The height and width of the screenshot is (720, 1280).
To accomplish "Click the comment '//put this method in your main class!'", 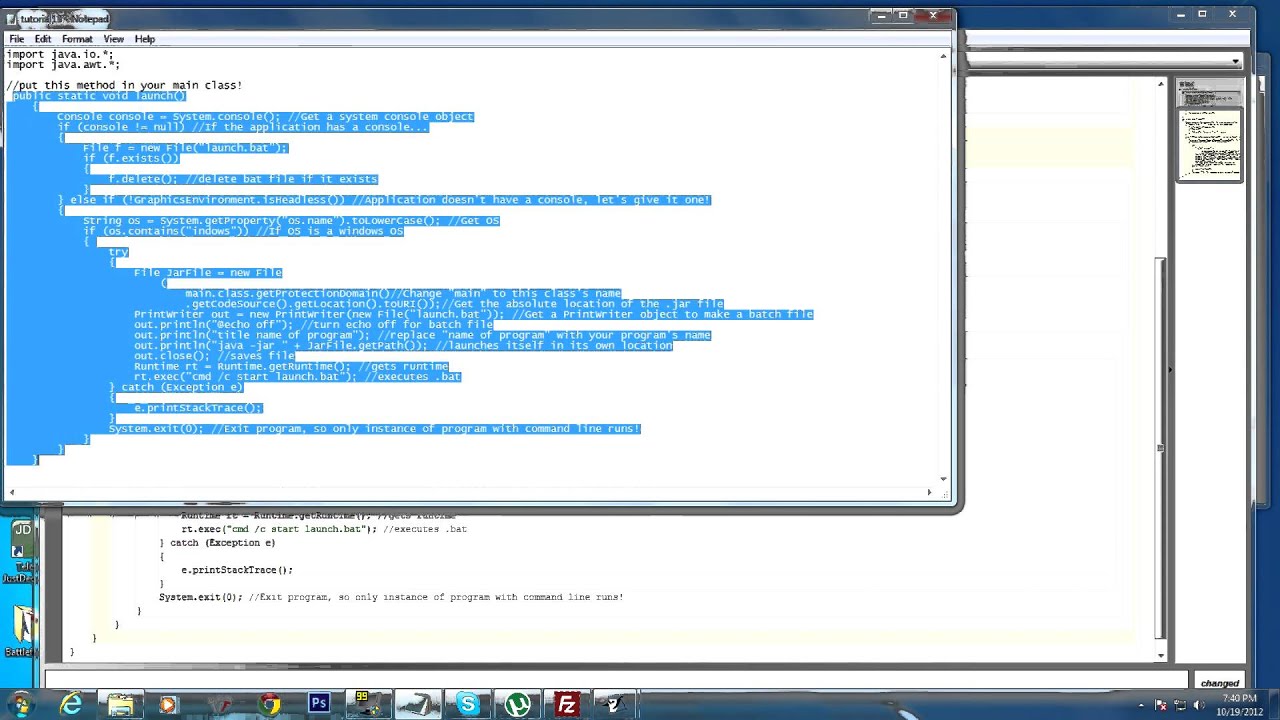I will tap(124, 86).
